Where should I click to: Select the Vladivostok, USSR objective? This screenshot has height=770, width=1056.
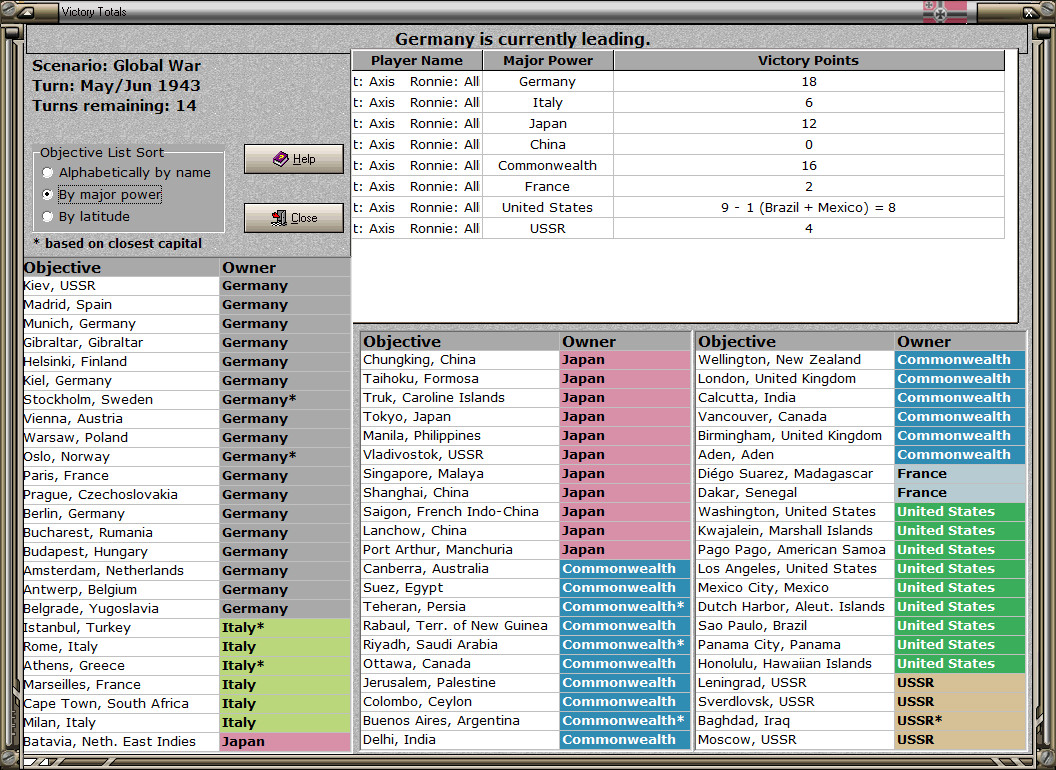[x=460, y=455]
